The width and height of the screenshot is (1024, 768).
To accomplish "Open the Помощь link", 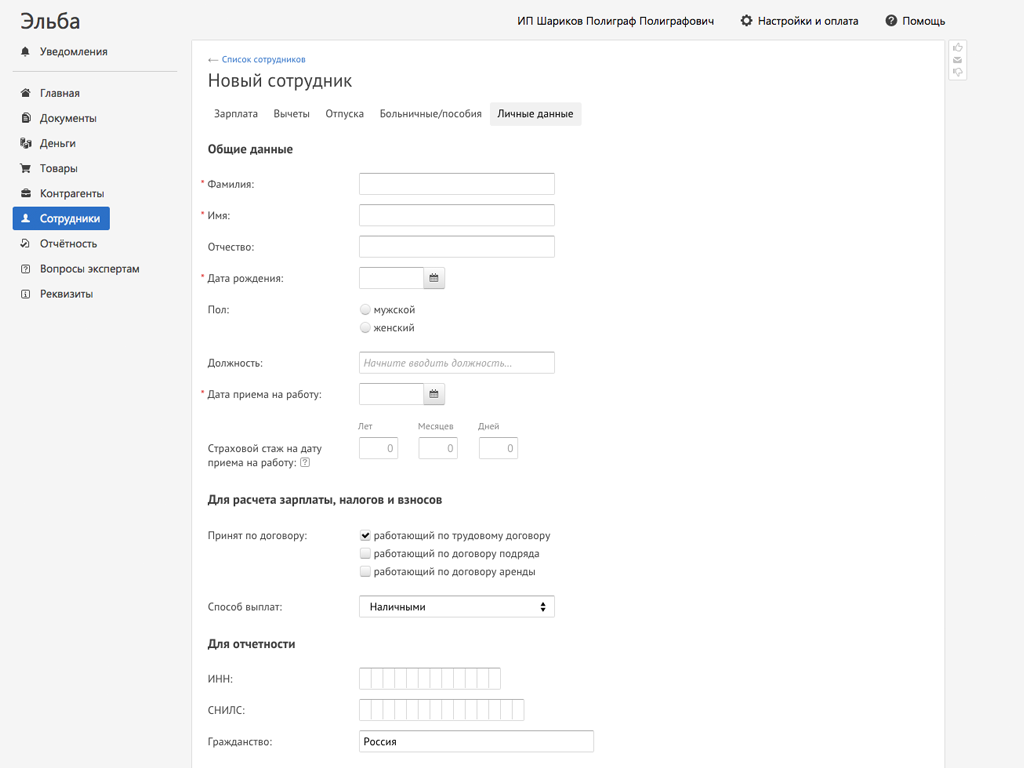I will [x=923, y=21].
